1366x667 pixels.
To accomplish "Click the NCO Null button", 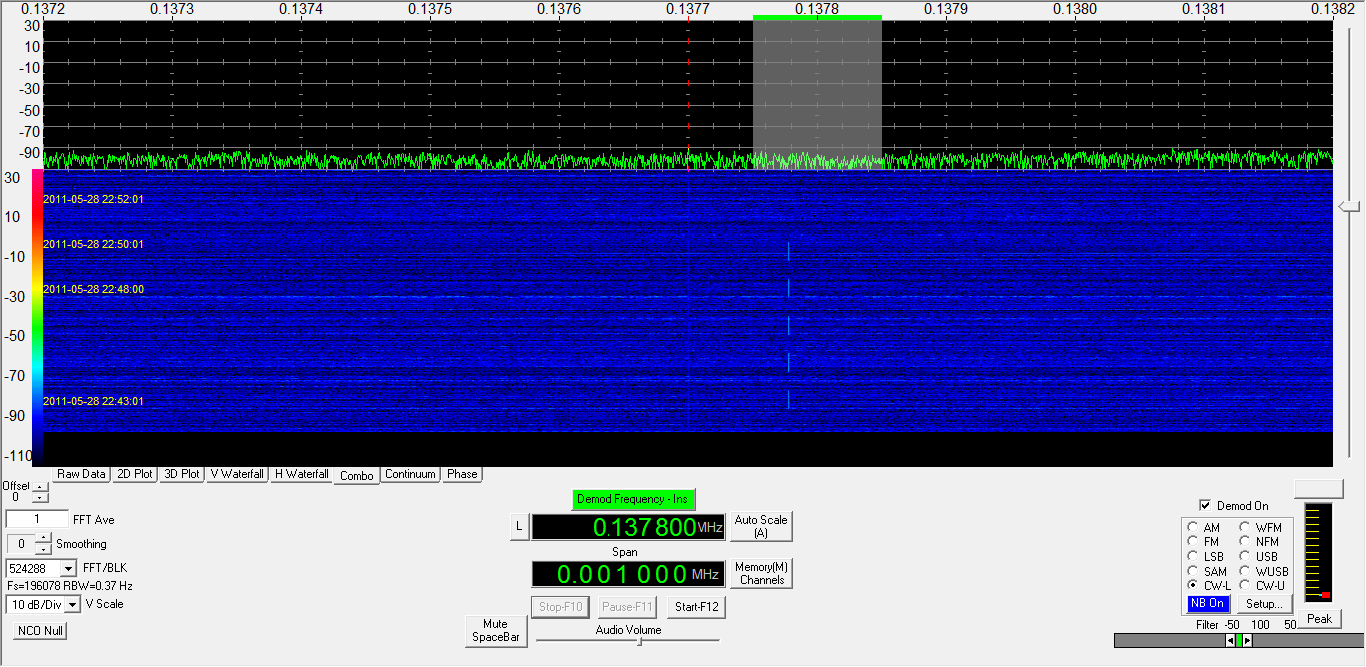I will [40, 631].
